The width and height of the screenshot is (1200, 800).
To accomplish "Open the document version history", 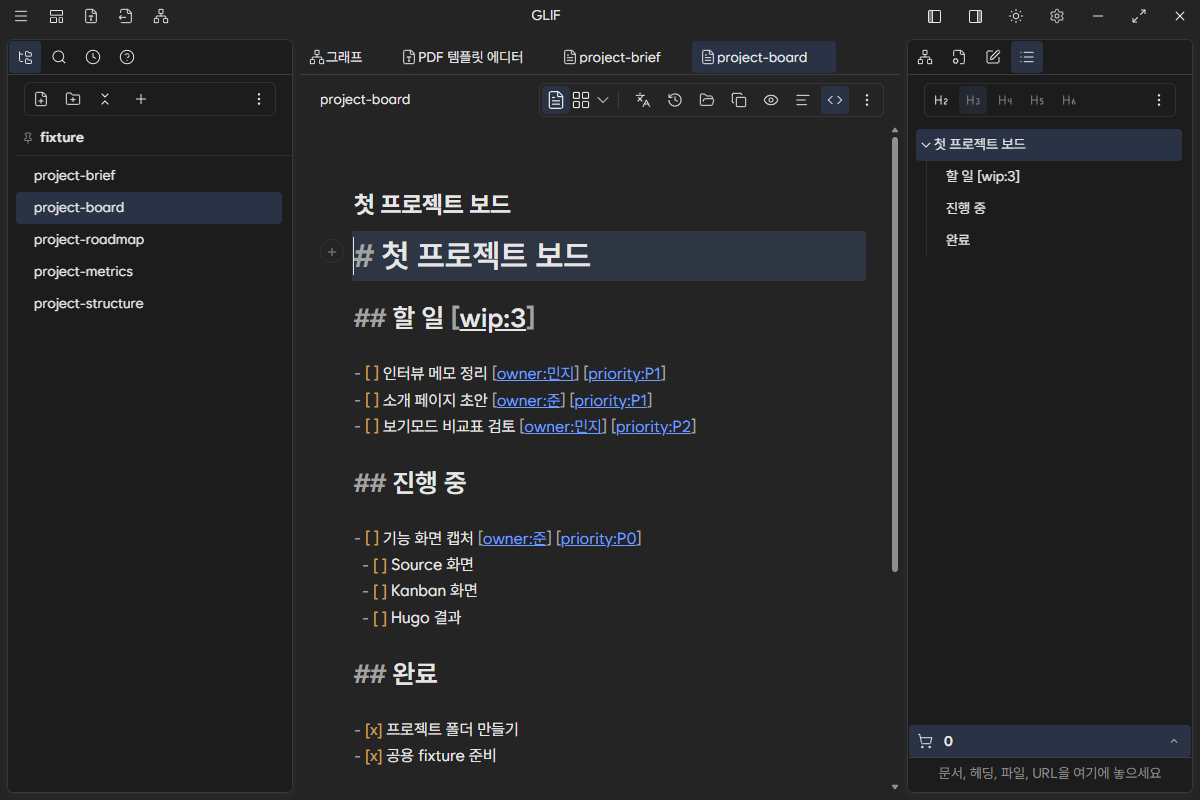I will (x=675, y=100).
